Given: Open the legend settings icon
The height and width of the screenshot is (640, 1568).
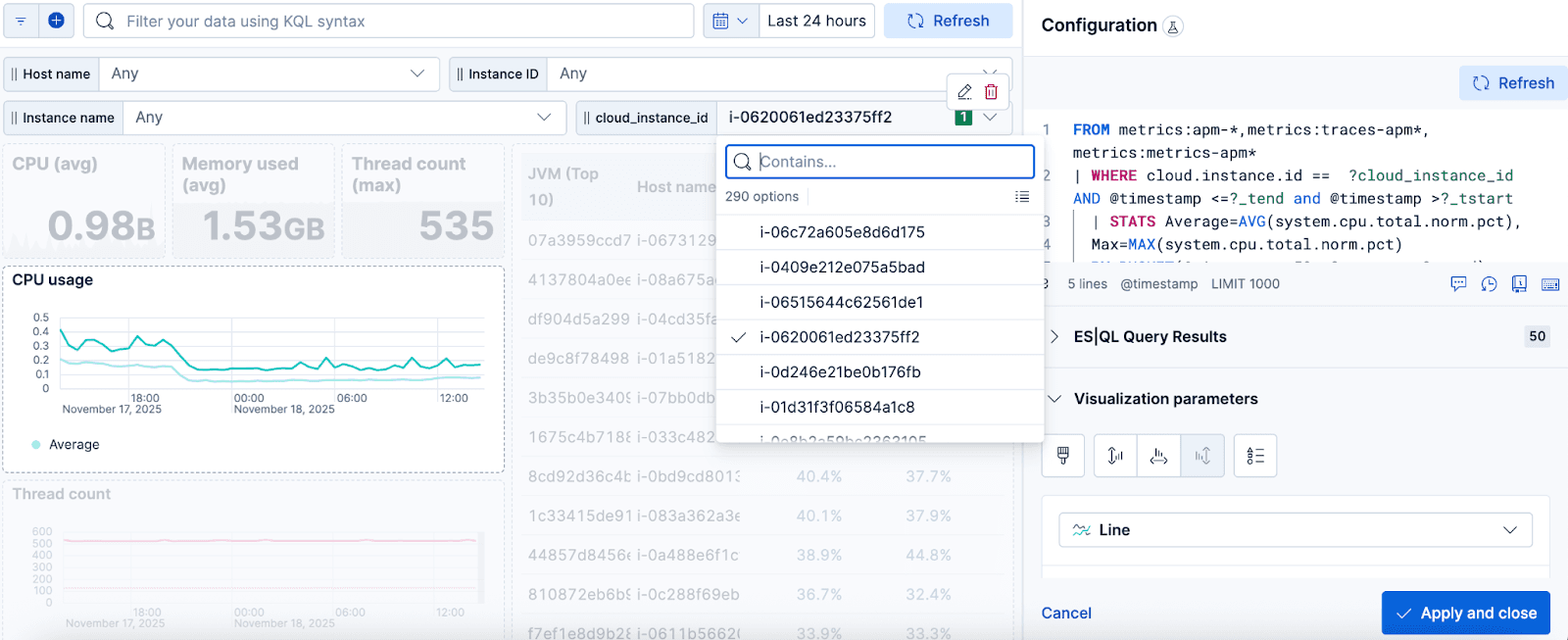Looking at the screenshot, I should [1255, 456].
